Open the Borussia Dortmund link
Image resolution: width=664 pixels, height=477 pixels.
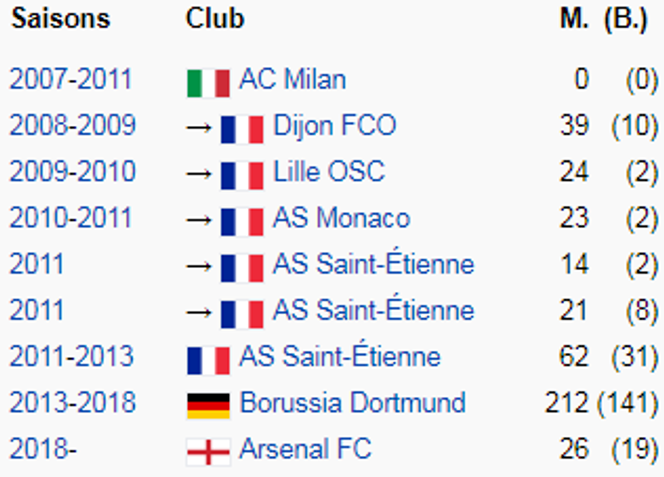[353, 402]
